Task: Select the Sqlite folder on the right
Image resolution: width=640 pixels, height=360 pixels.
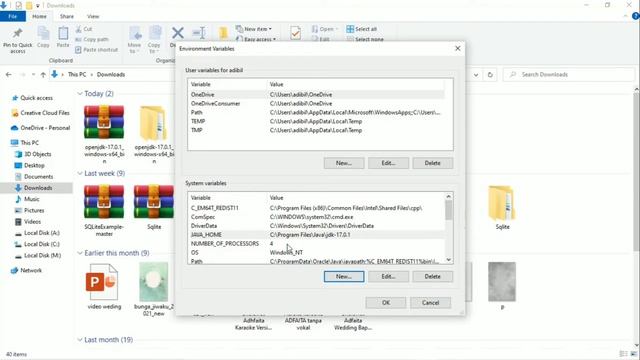Action: point(502,207)
